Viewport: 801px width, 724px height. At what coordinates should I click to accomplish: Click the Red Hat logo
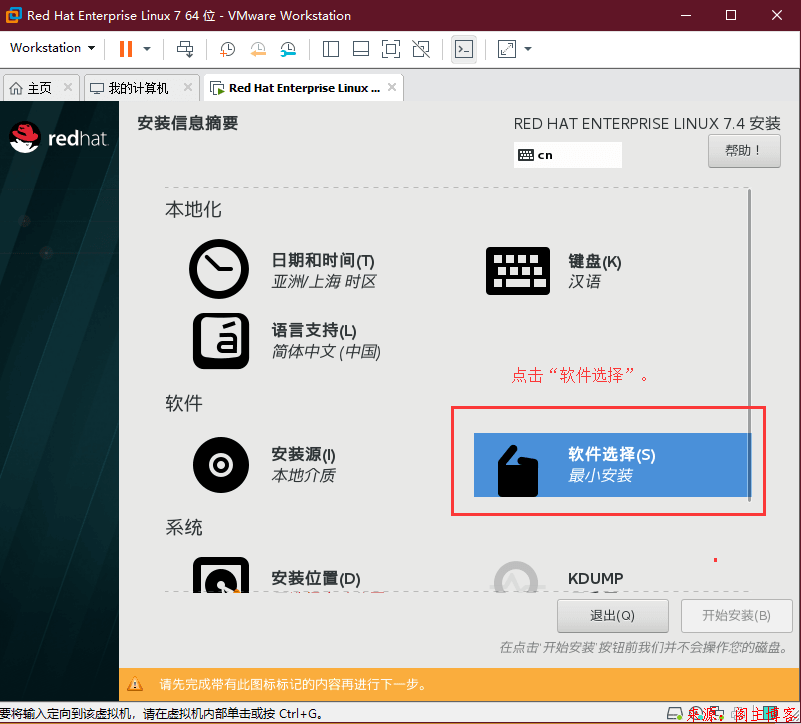tap(59, 137)
